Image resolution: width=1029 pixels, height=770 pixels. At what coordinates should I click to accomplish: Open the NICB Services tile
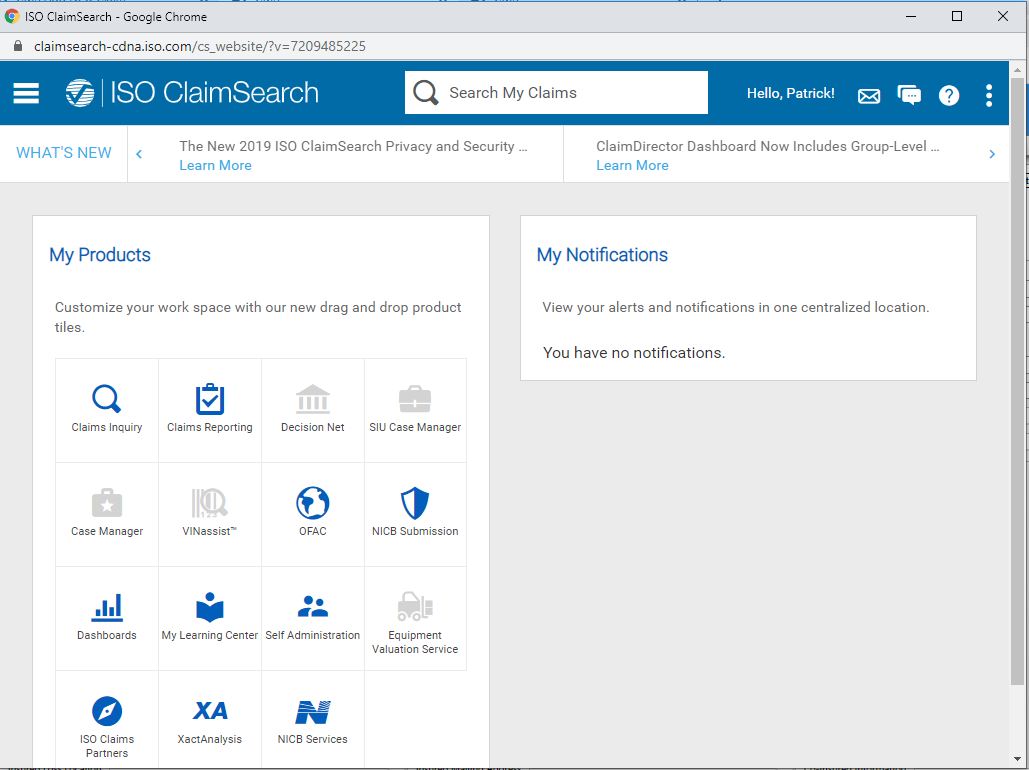(x=312, y=721)
